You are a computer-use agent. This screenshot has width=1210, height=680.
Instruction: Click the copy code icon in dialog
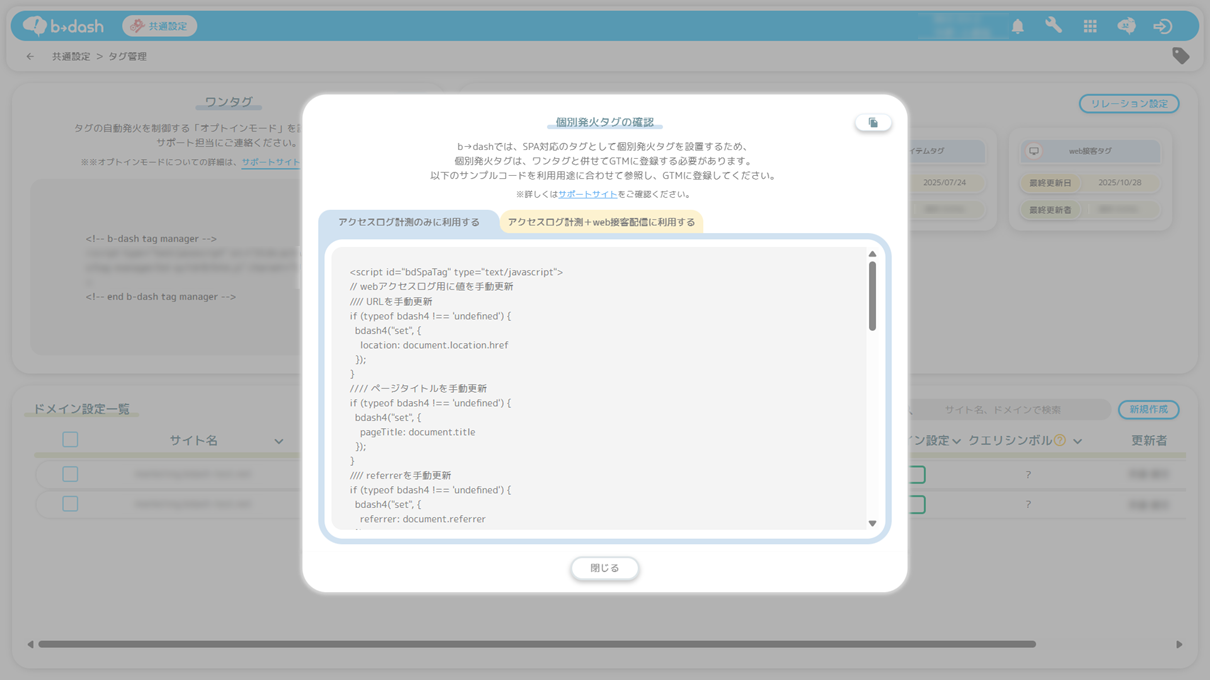[x=873, y=123]
